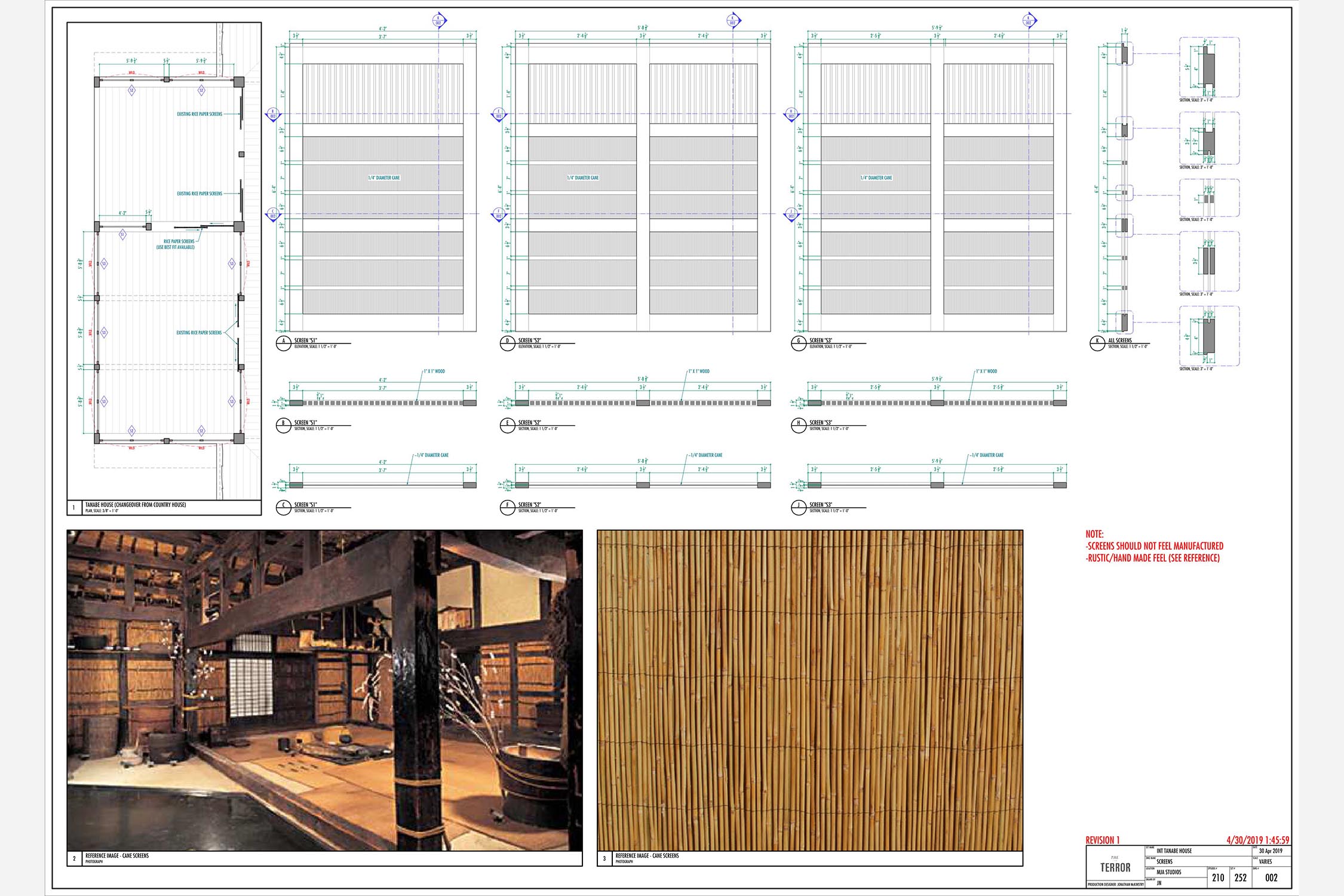The width and height of the screenshot is (1344, 896).
Task: Select "1/4" DIAMETER CANE" callout in section F
Action: [x=706, y=455]
